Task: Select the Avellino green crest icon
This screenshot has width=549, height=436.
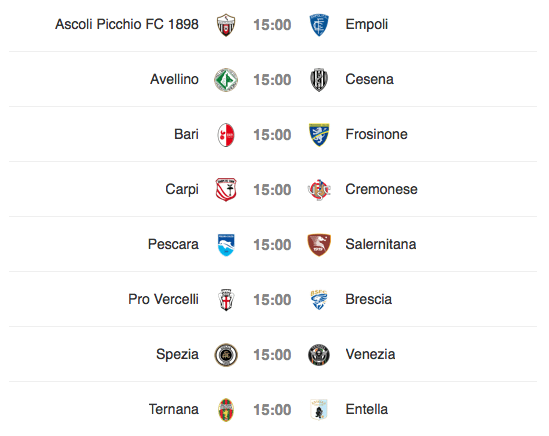Action: (226, 80)
